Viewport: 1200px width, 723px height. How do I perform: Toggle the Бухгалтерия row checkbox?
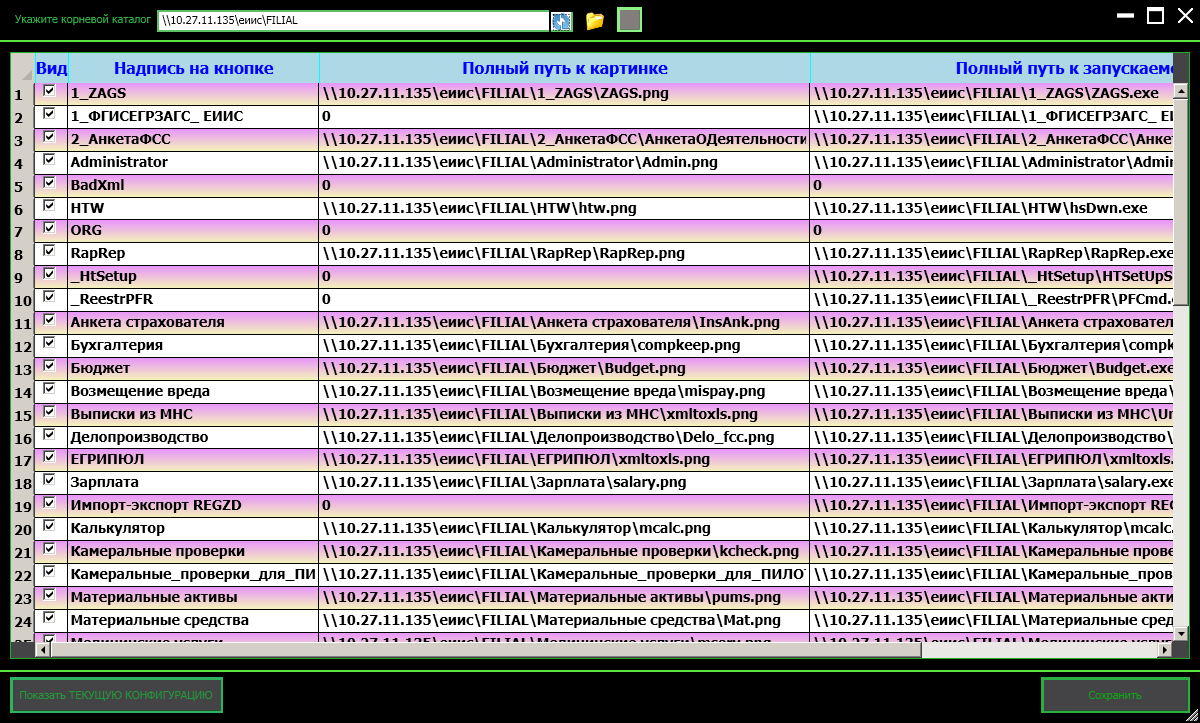pos(50,343)
